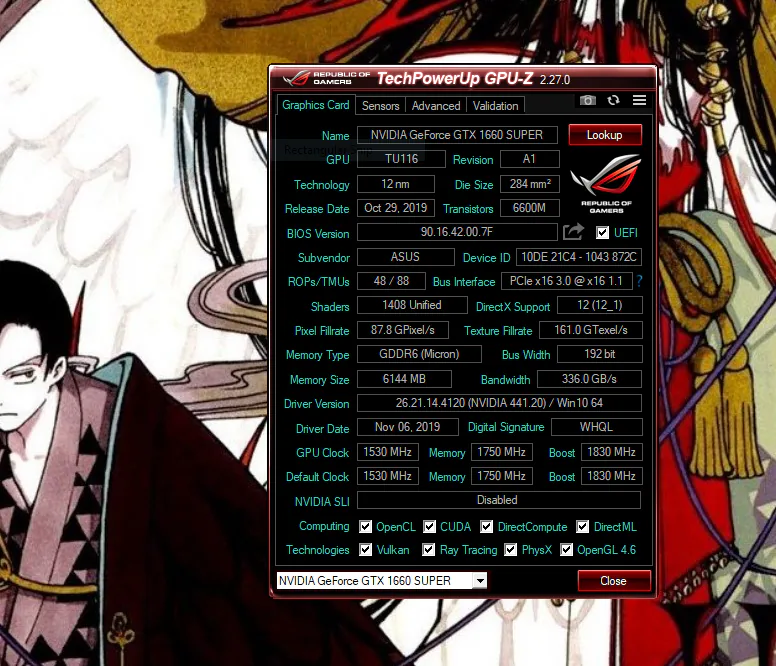Click the GPU Clock row Boost 1830 MHz value

(612, 452)
